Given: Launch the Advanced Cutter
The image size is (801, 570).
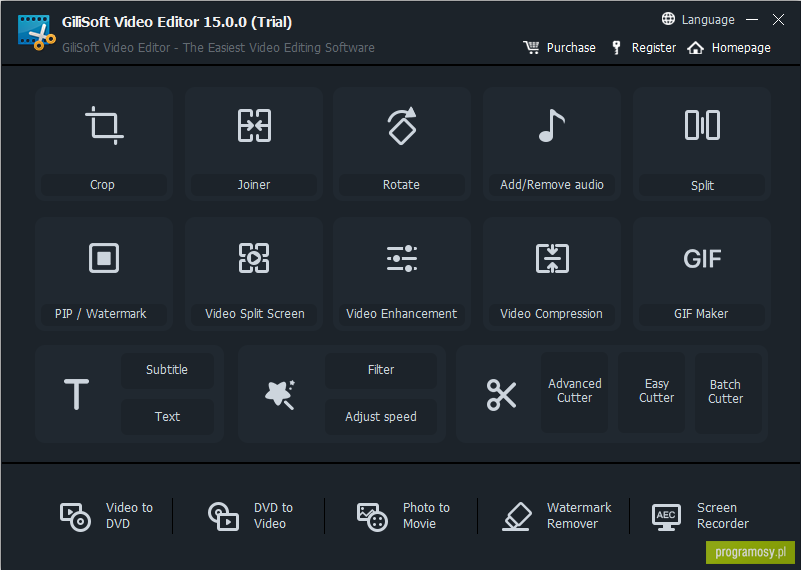Looking at the screenshot, I should (575, 391).
